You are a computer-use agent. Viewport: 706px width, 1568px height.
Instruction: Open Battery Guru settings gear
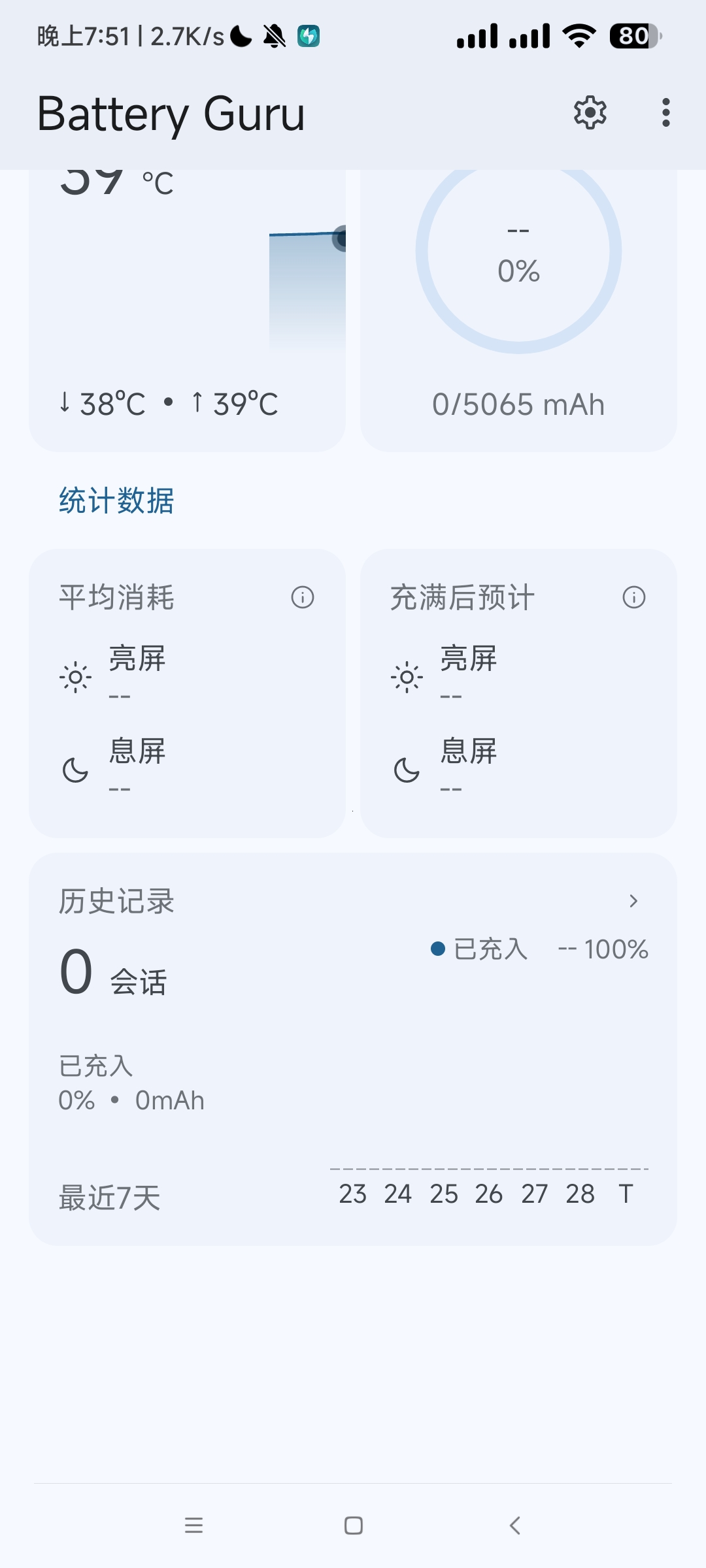click(590, 113)
